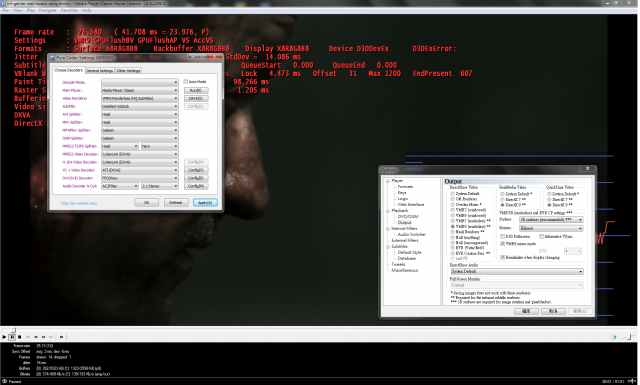Screen dimensions: 640x385
Task: Open the H.264 Video Decoder dropdown
Action: tap(140, 162)
